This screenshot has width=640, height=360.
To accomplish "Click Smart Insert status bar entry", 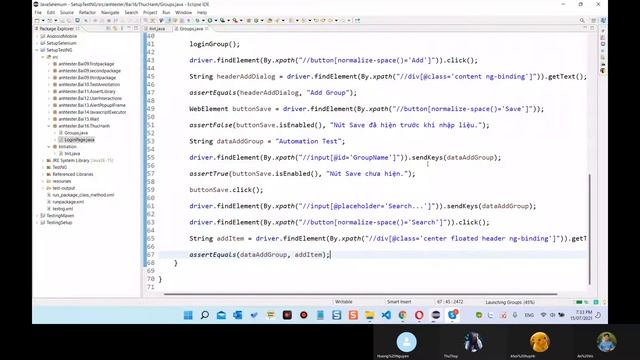I will (399, 302).
